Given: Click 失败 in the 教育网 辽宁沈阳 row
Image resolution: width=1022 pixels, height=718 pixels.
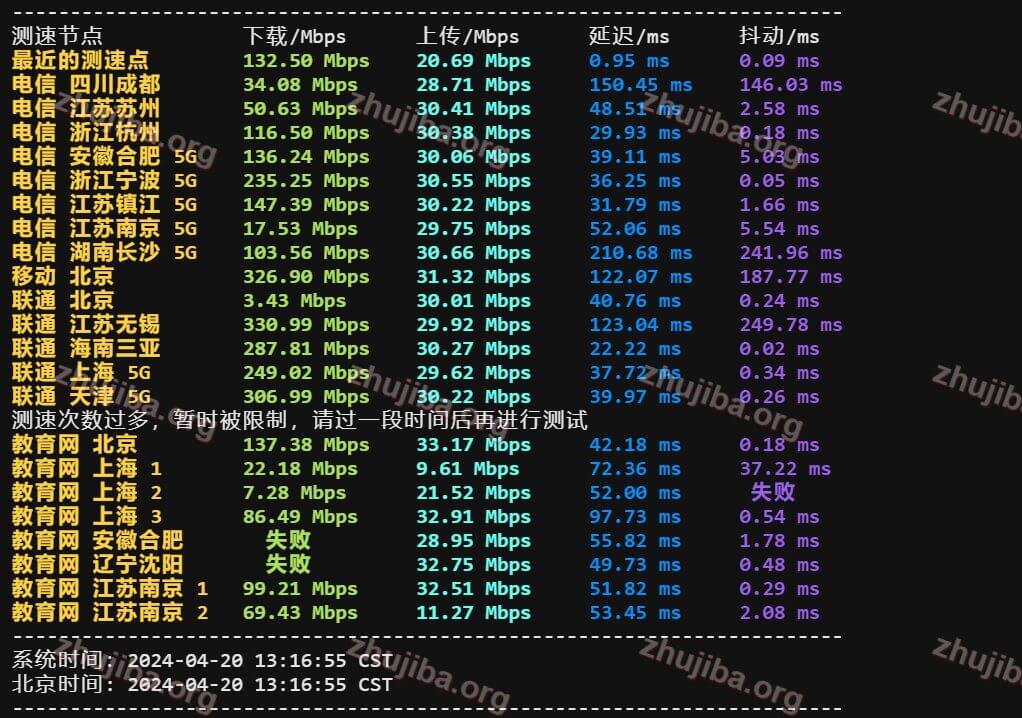Looking at the screenshot, I should pos(288,564).
